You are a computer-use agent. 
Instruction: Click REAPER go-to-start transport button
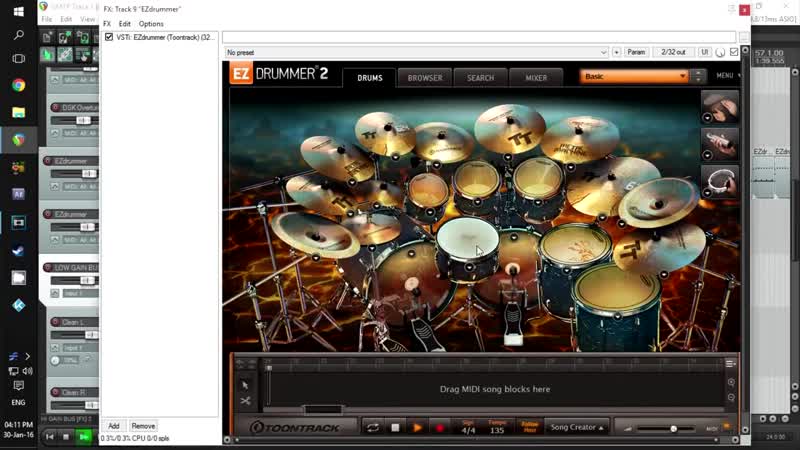[49, 437]
